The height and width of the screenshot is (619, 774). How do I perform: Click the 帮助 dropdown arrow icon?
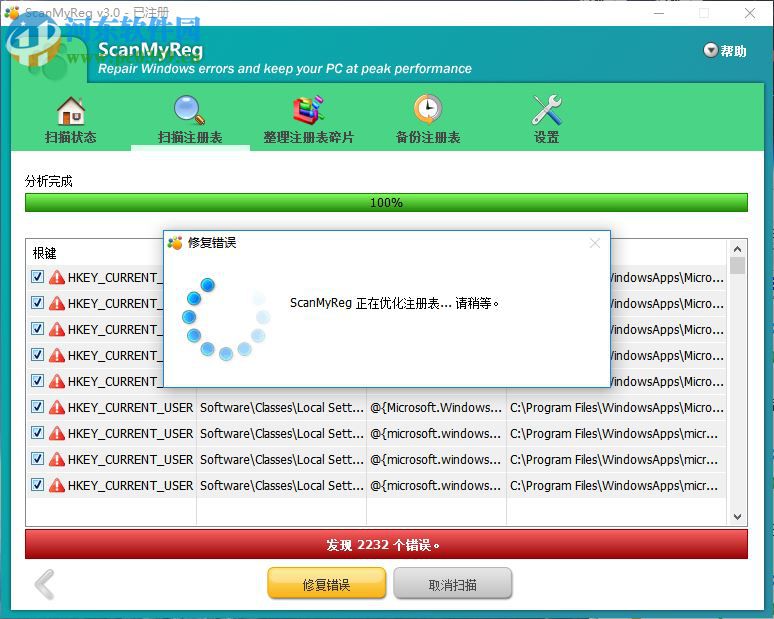click(710, 50)
